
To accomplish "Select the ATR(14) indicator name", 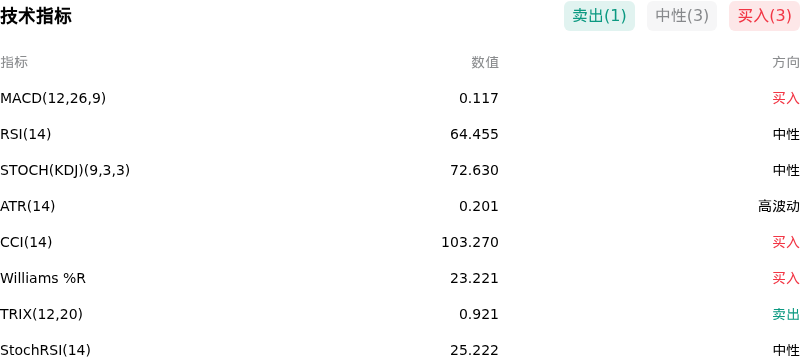I will (x=28, y=207).
